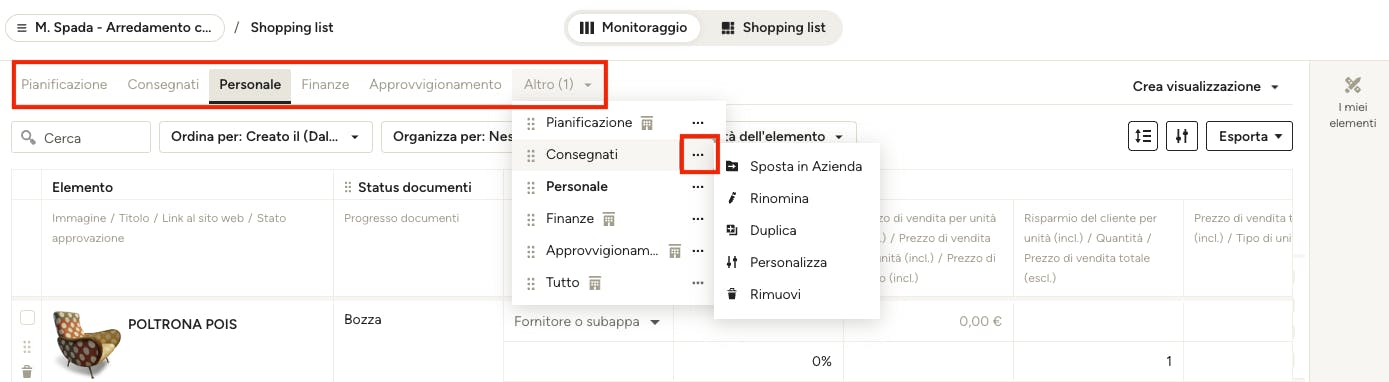Open the Ordina per: Creato il dropdown
Image resolution: width=1389 pixels, height=382 pixels.
pyautogui.click(x=265, y=137)
